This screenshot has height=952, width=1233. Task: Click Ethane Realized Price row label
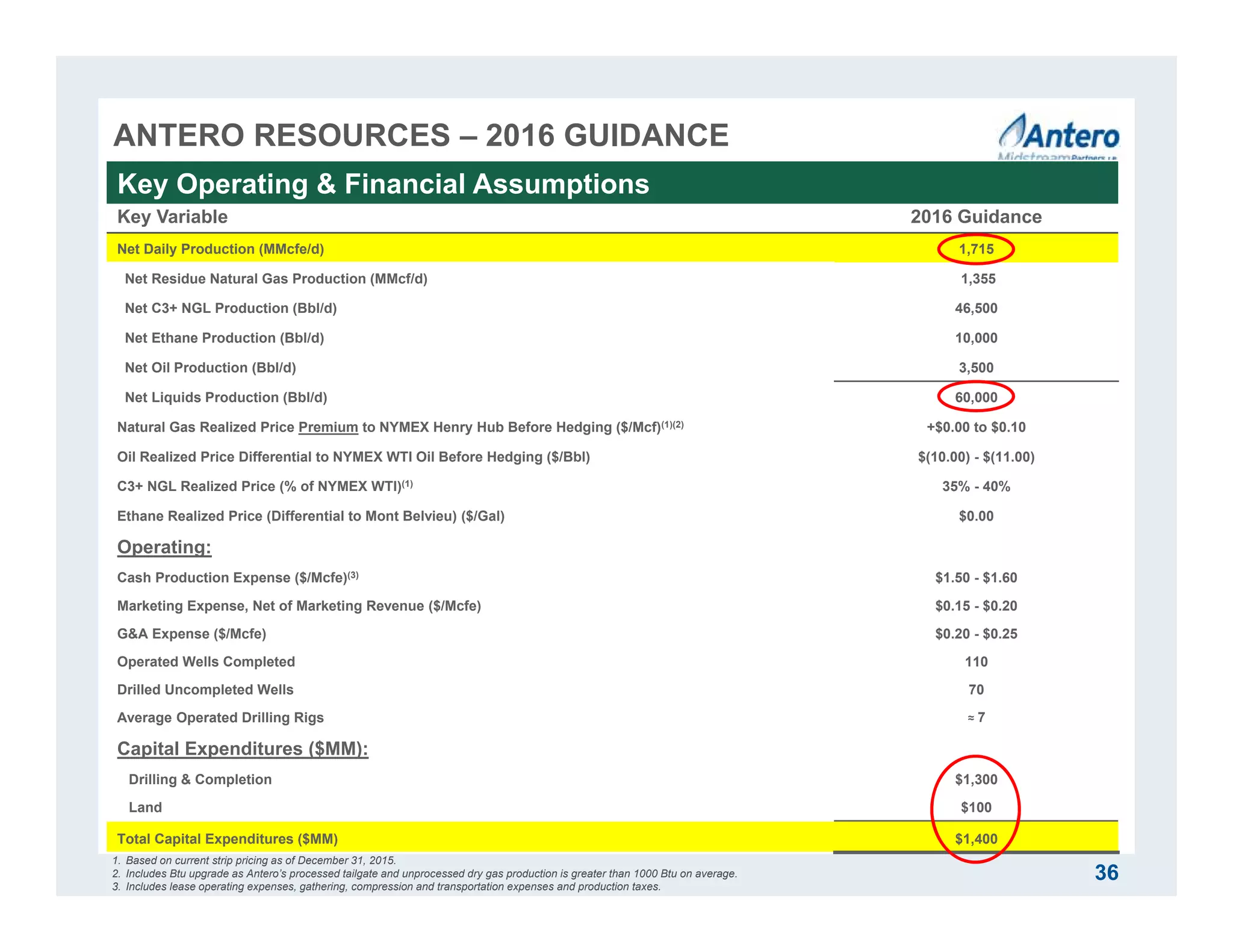click(311, 516)
